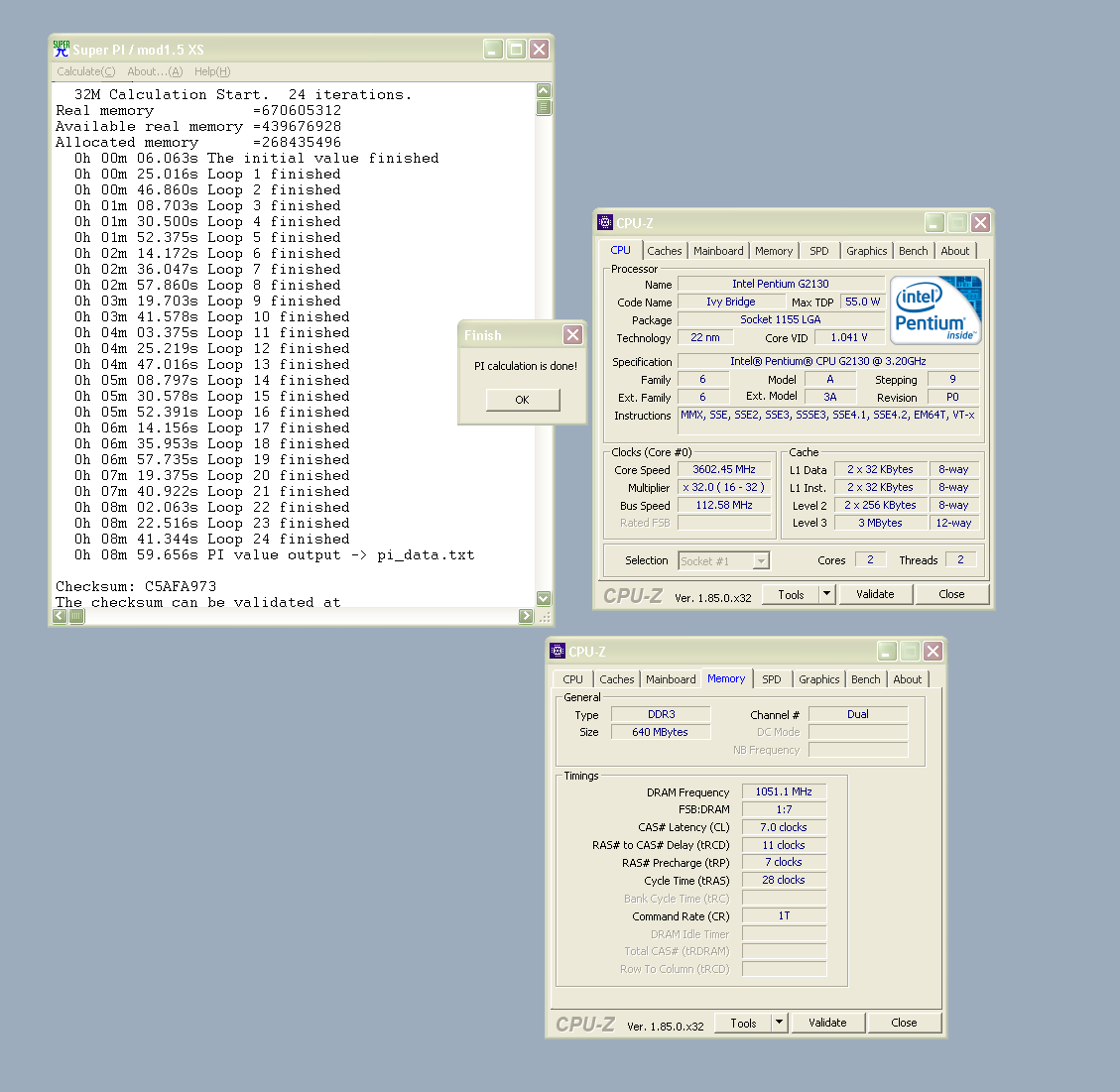Click the Multiplier value x 32.0 (16 - 32)
This screenshot has height=1092, width=1120.
pyautogui.click(x=724, y=487)
